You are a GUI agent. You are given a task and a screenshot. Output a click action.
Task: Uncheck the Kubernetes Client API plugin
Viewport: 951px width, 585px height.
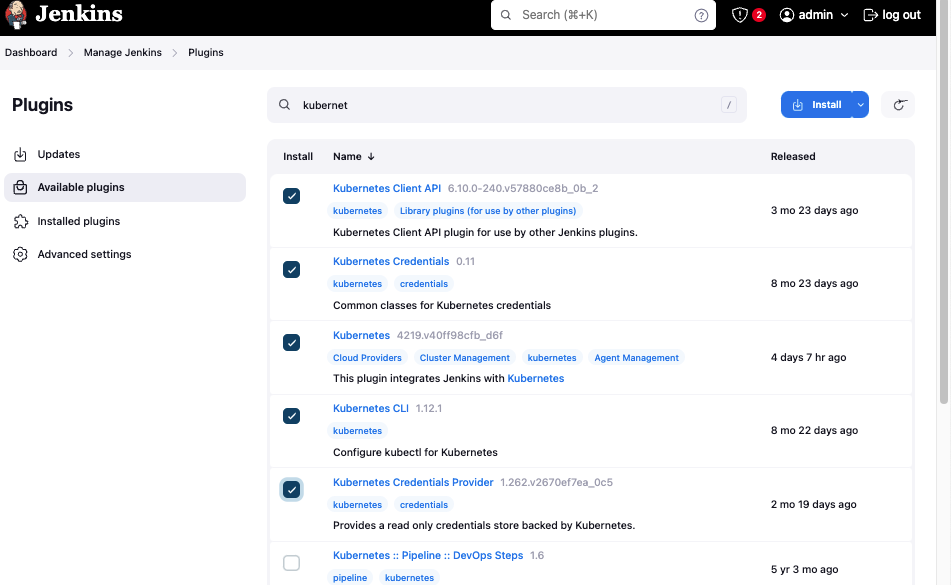[291, 196]
